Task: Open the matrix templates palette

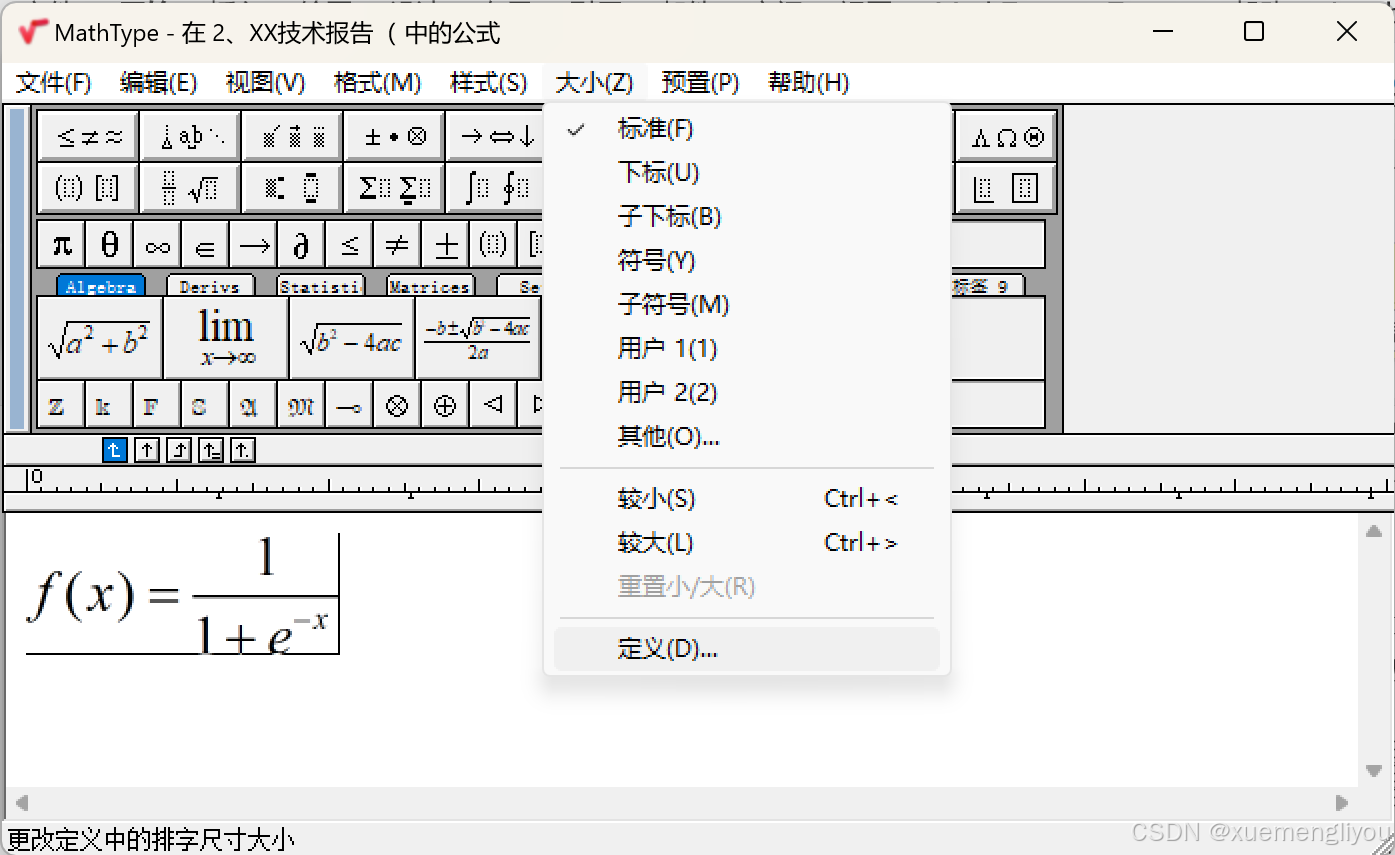Action: (x=1005, y=187)
